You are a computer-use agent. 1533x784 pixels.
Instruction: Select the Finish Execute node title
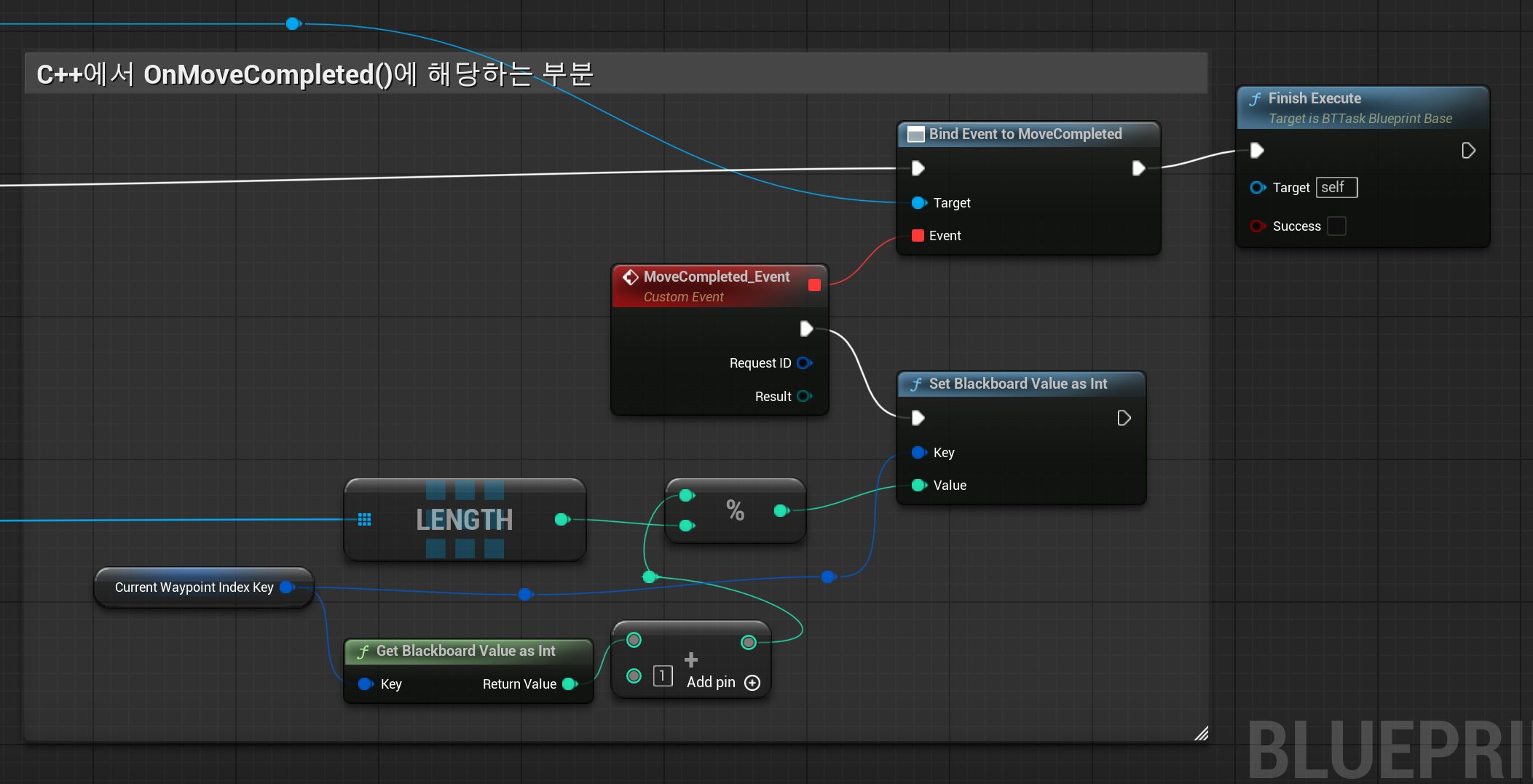pos(1314,98)
